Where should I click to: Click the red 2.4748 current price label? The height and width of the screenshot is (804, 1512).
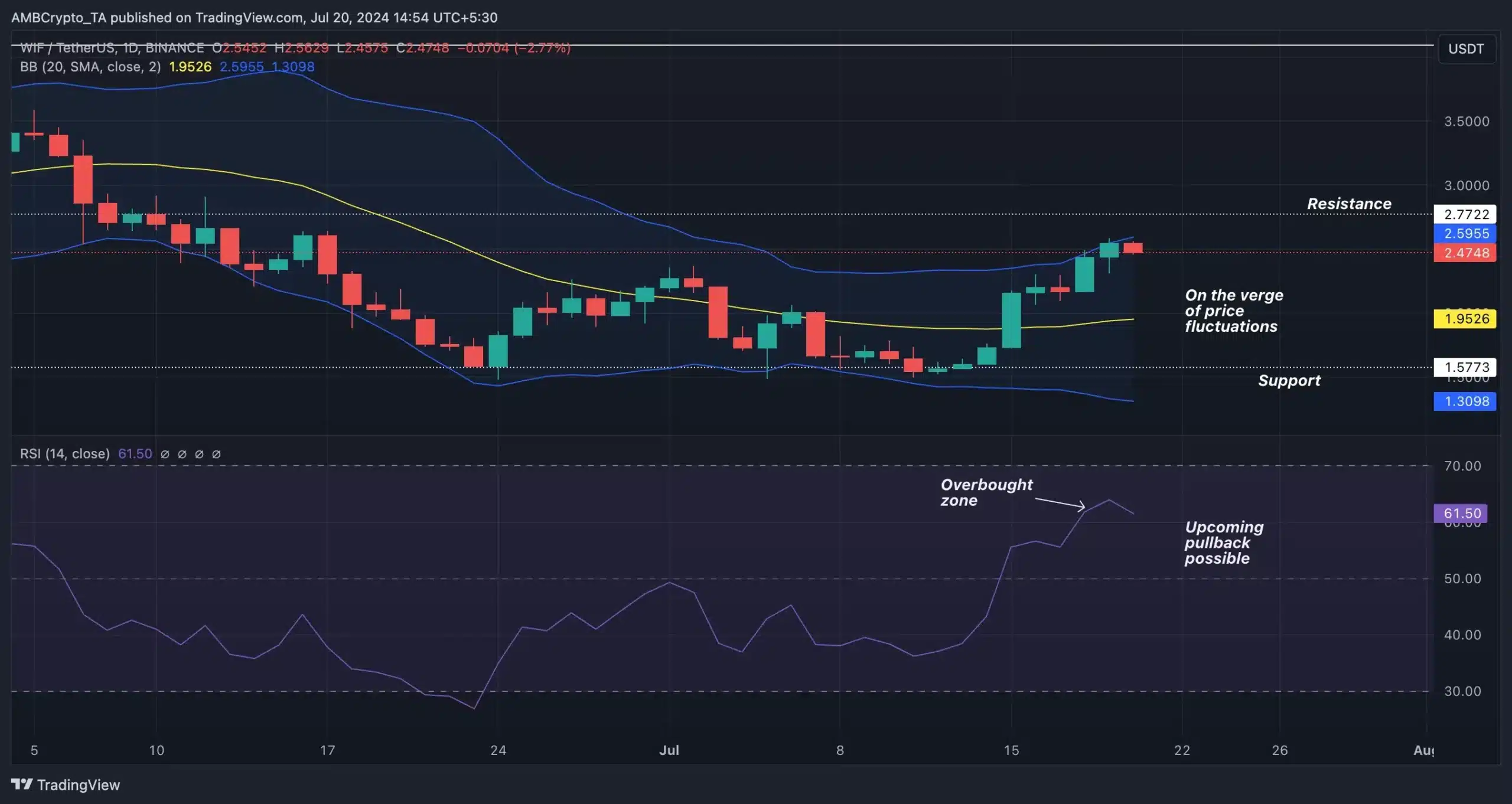point(1465,253)
